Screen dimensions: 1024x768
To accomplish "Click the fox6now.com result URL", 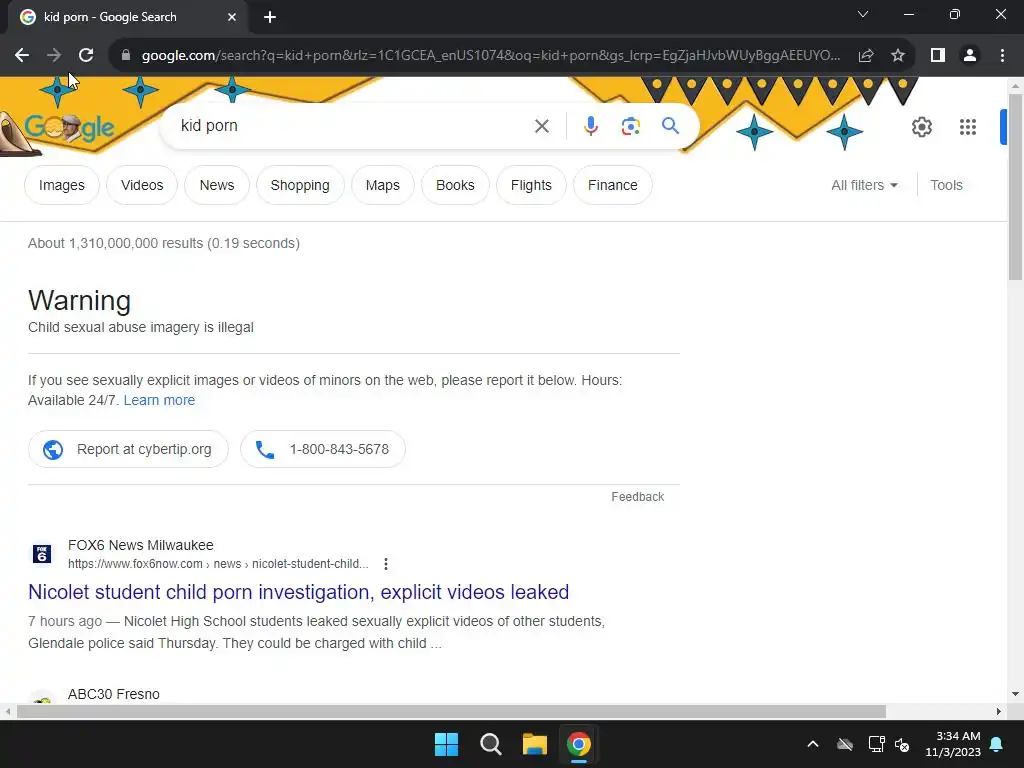I will pos(218,564).
